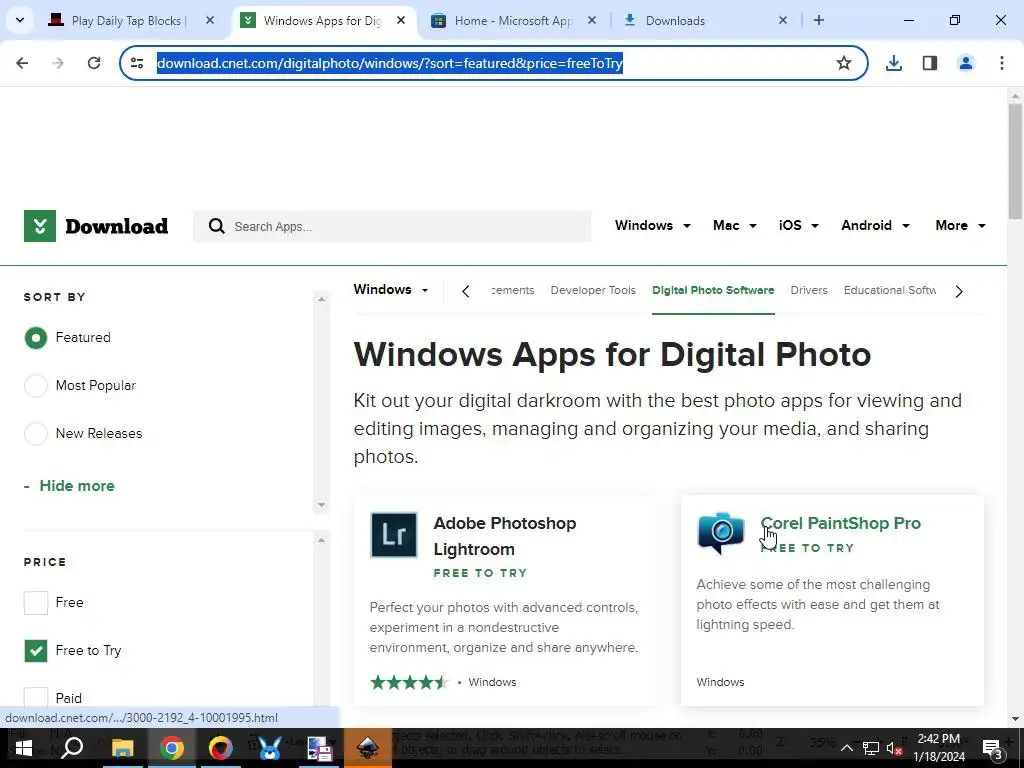Viewport: 1024px width, 768px height.
Task: Open File Explorer from taskbar
Action: click(x=122, y=748)
